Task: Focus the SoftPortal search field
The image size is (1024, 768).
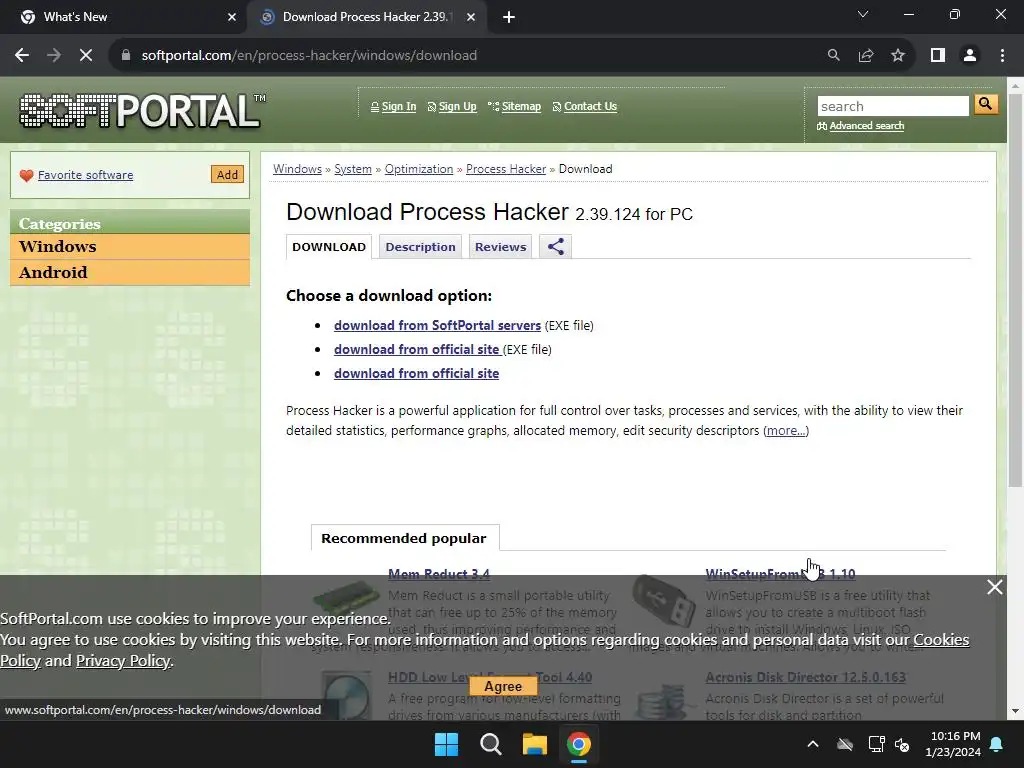Action: tap(893, 106)
